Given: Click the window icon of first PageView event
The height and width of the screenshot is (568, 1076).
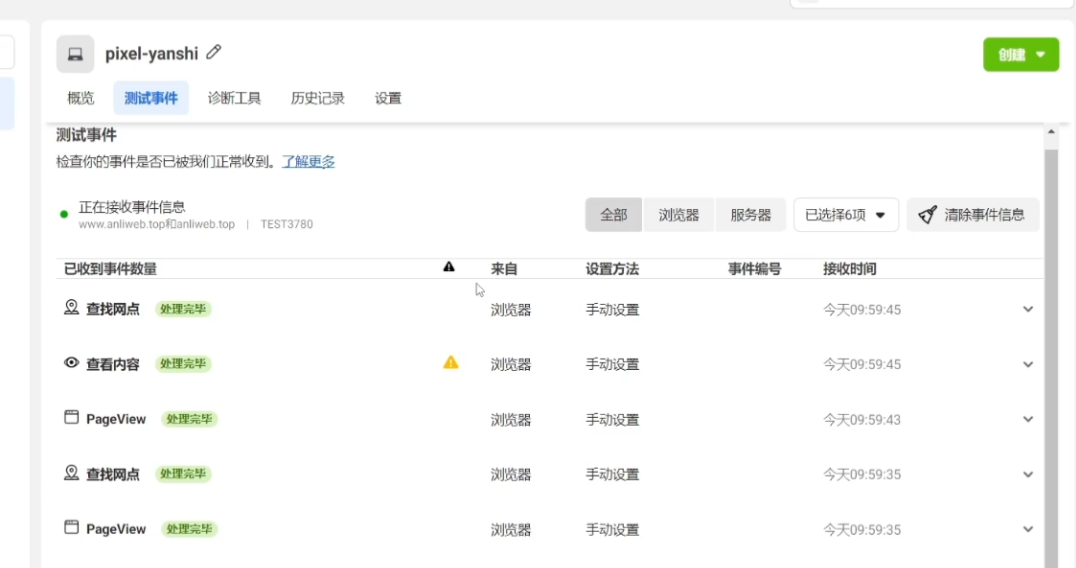Looking at the screenshot, I should point(71,417).
